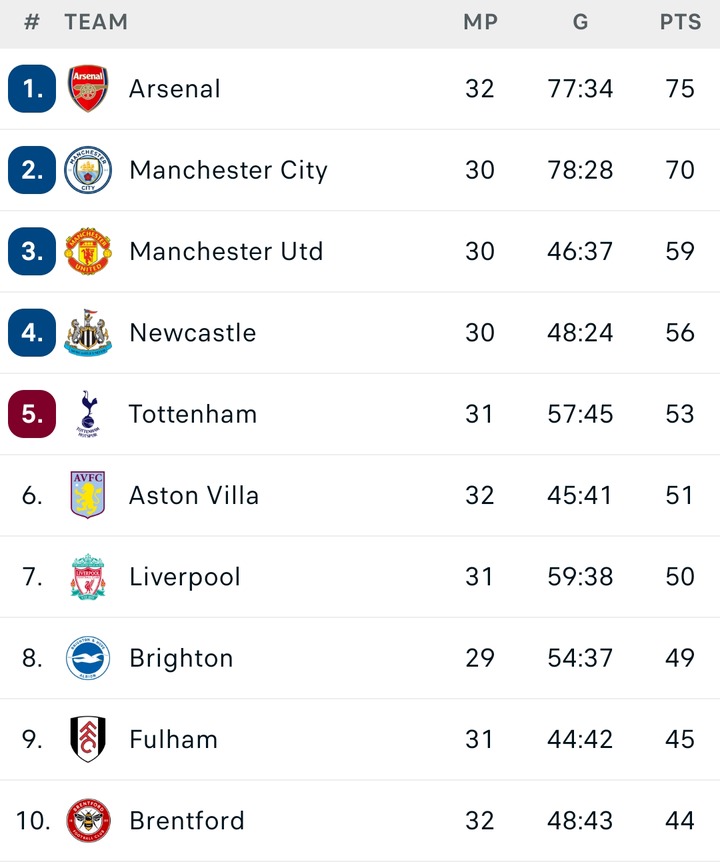Sort table by MP column header

tap(480, 22)
